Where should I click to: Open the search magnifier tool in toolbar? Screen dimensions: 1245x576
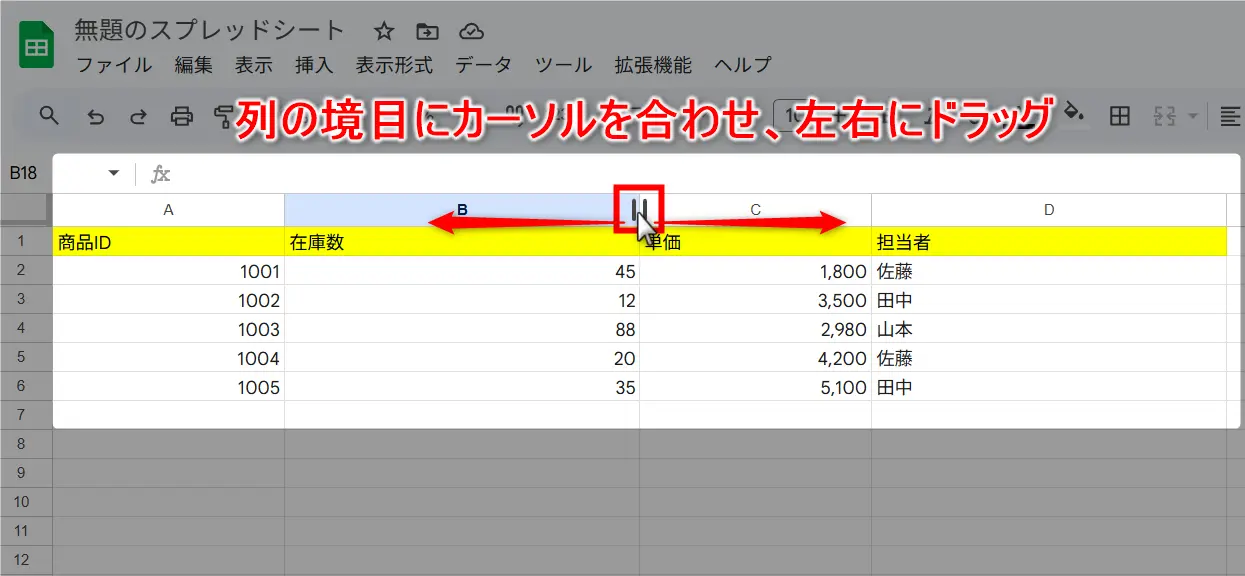pyautogui.click(x=49, y=116)
